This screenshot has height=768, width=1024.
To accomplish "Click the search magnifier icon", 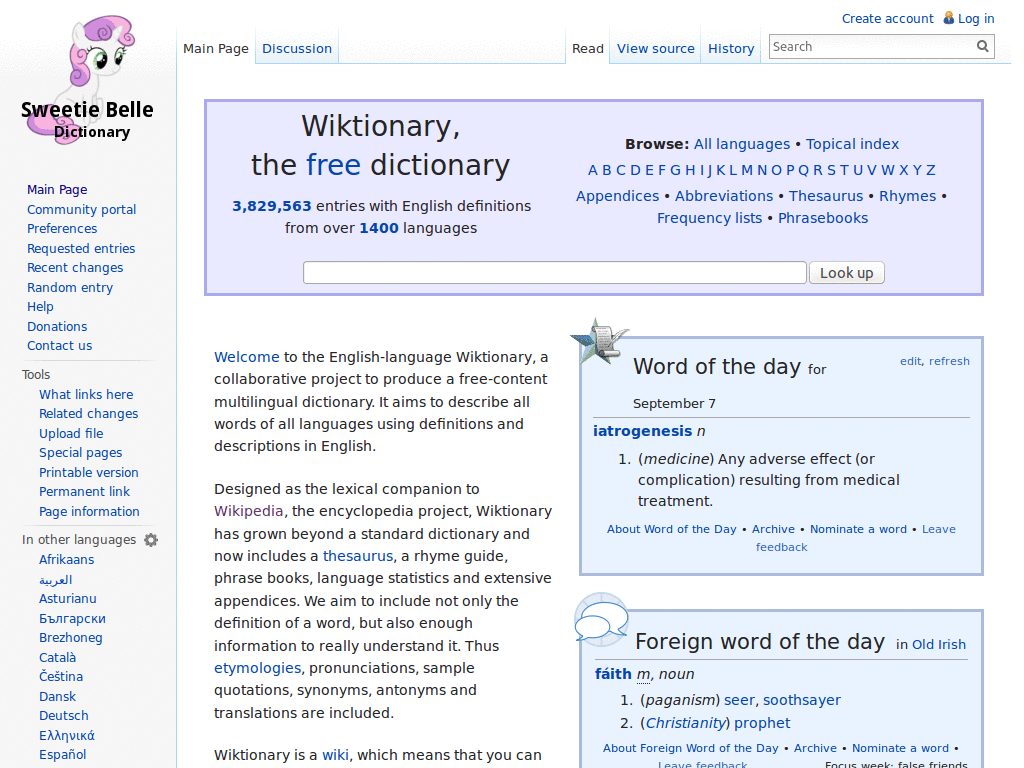I will click(982, 46).
